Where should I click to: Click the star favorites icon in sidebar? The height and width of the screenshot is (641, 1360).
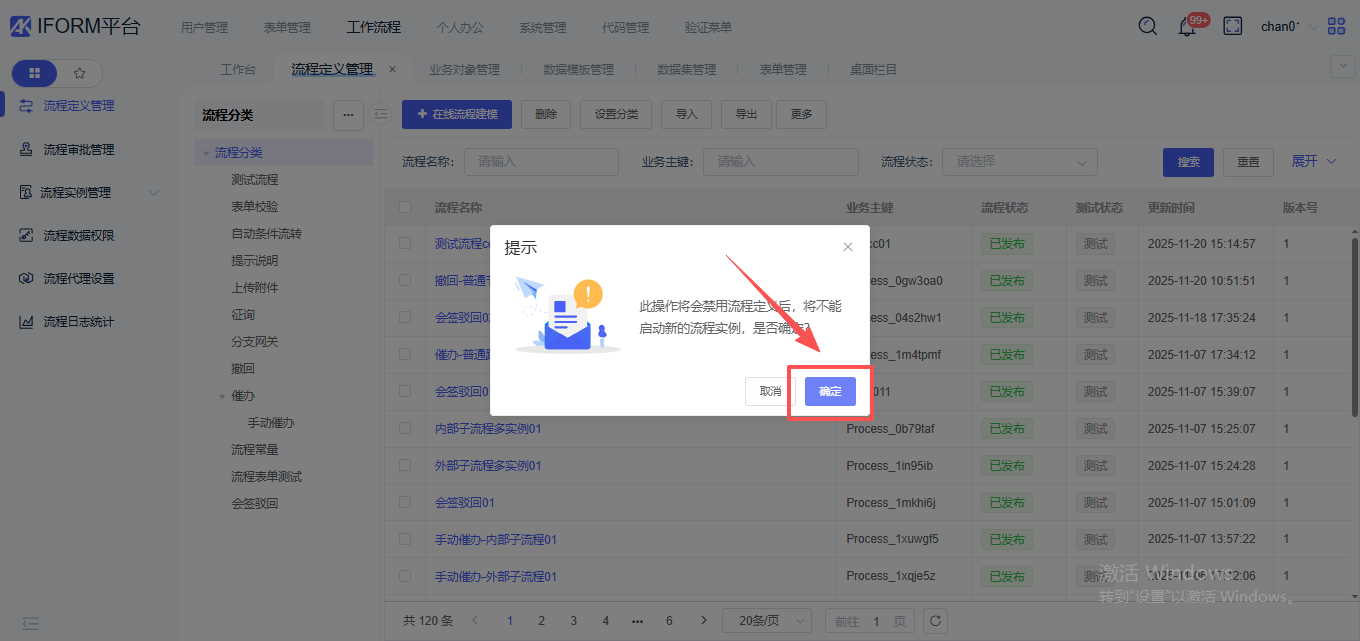pyautogui.click(x=80, y=73)
